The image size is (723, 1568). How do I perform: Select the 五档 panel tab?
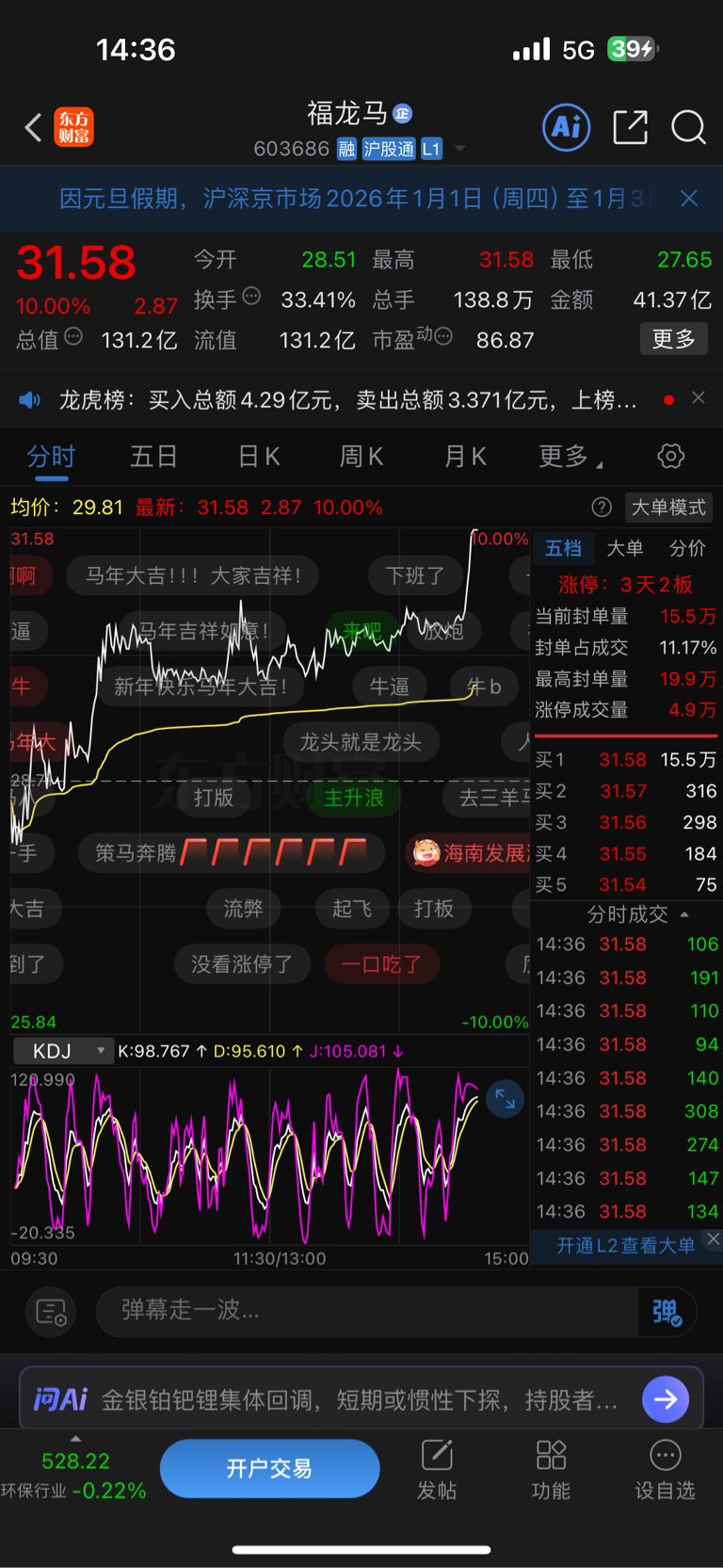coord(563,548)
